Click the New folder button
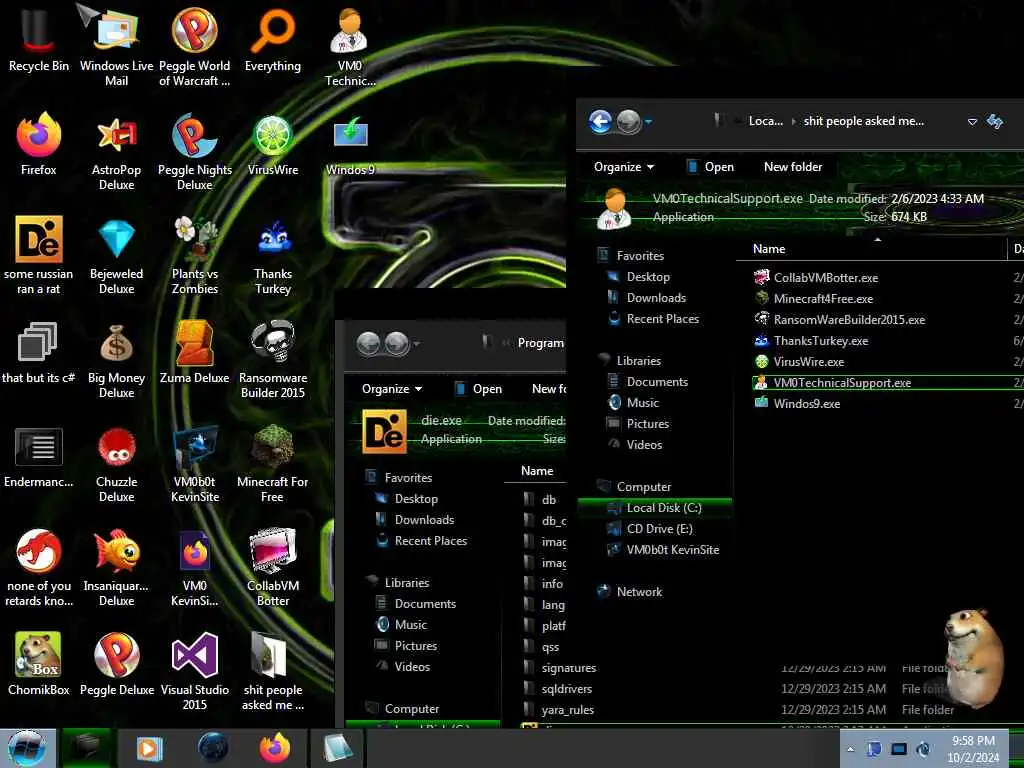The width and height of the screenshot is (1024, 768). 793,167
